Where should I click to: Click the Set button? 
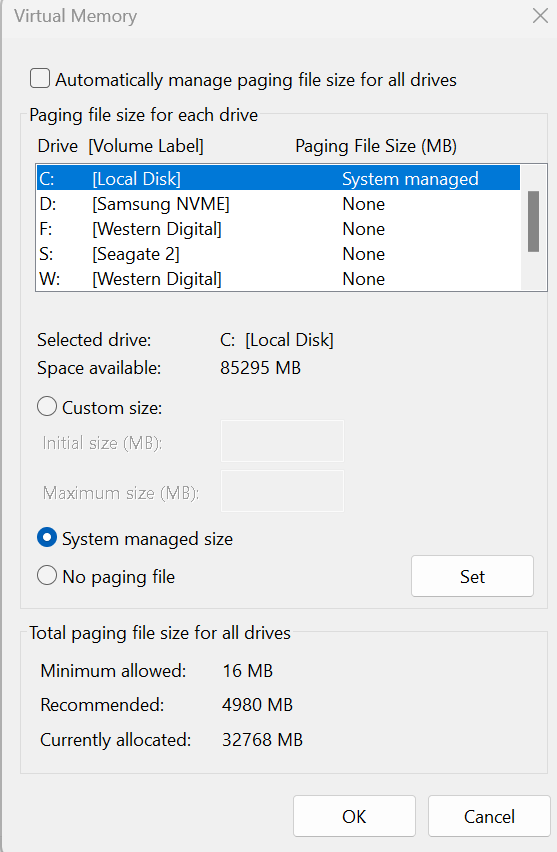point(472,576)
